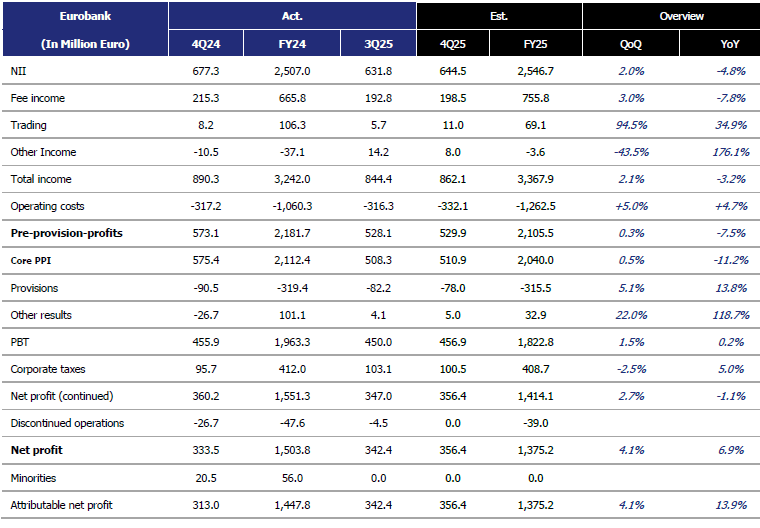The width and height of the screenshot is (760, 528).
Task: Click the YoY overview column header
Action: tap(719, 44)
